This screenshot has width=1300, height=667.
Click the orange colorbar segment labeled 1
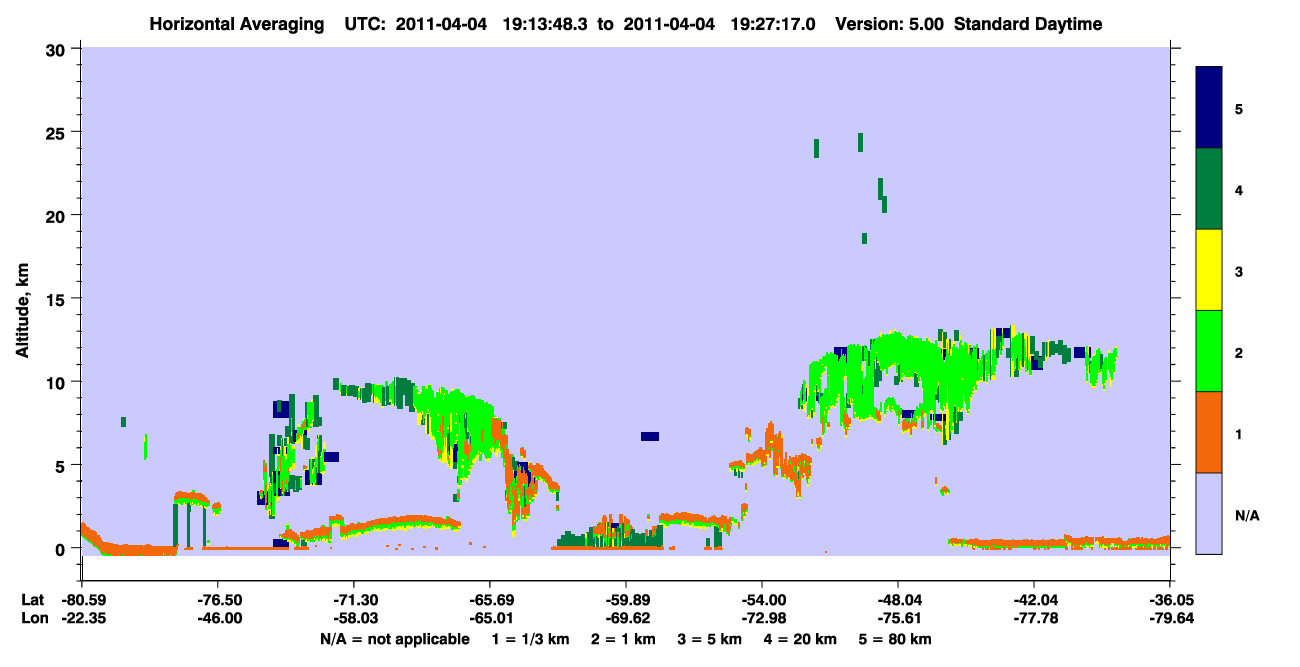point(1209,432)
